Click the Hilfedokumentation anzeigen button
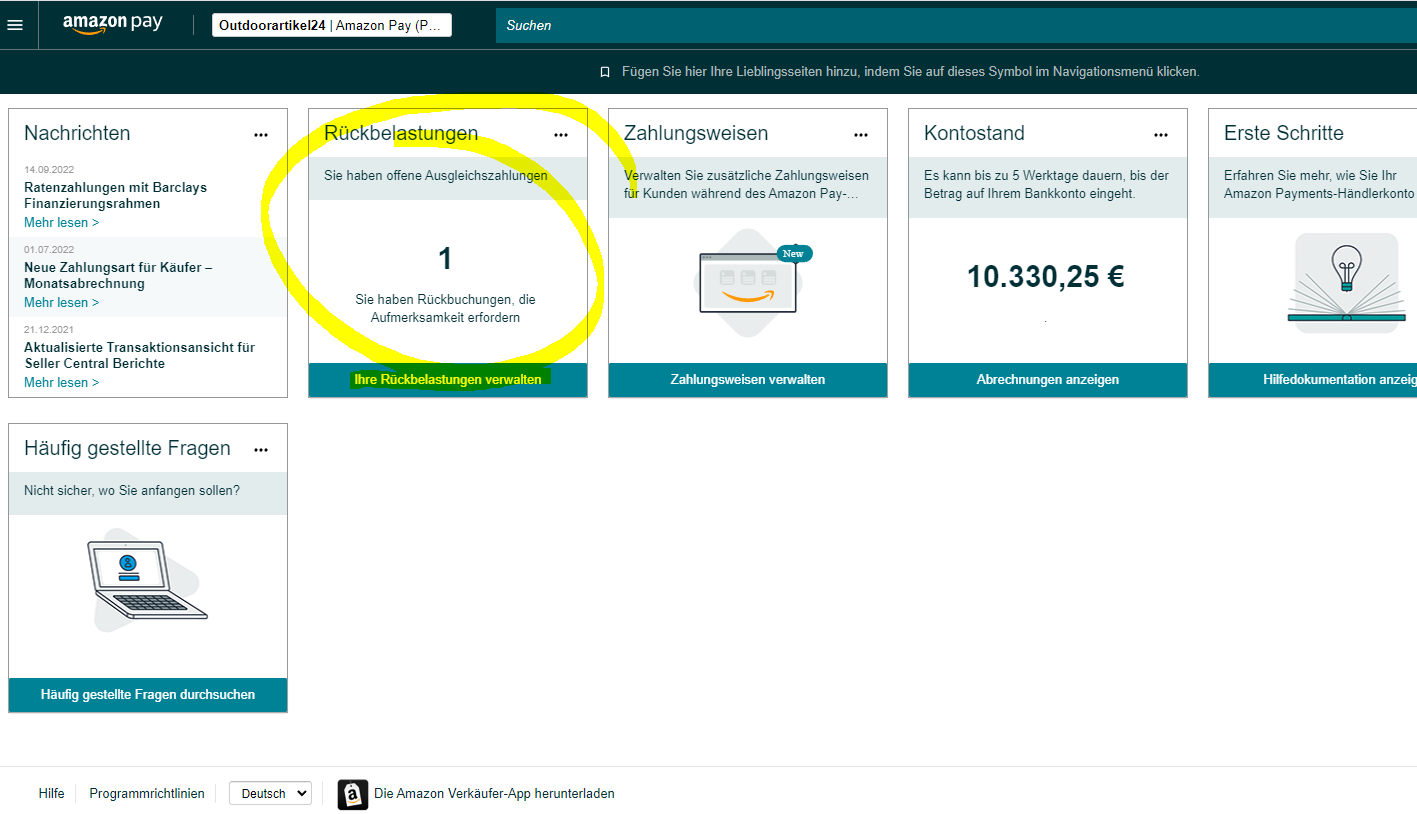 1313,380
